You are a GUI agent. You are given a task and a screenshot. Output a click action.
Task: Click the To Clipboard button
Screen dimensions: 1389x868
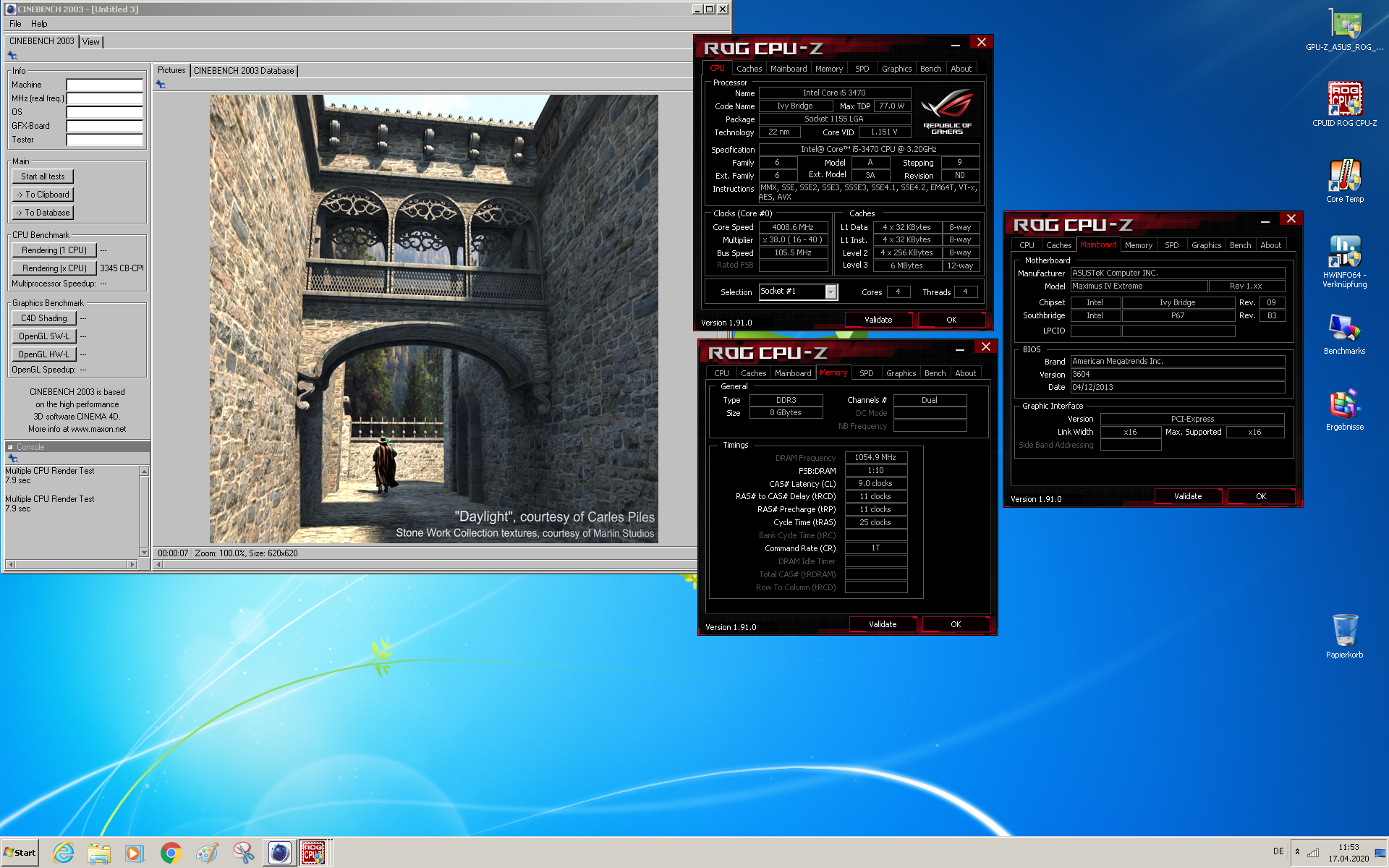(x=43, y=195)
